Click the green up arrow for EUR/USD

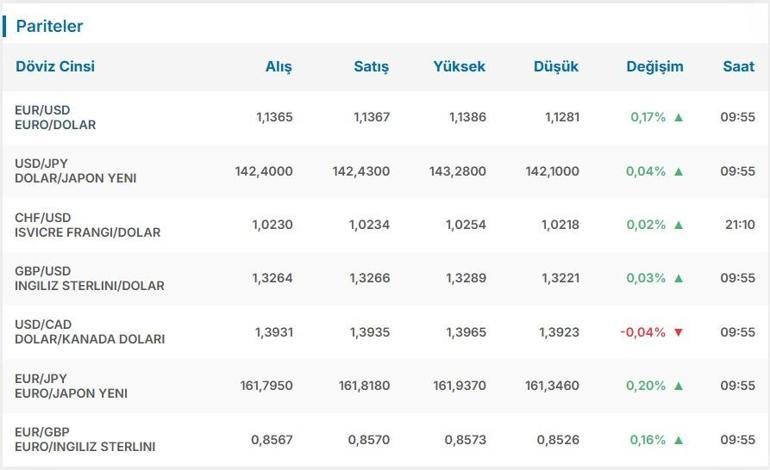coord(679,117)
